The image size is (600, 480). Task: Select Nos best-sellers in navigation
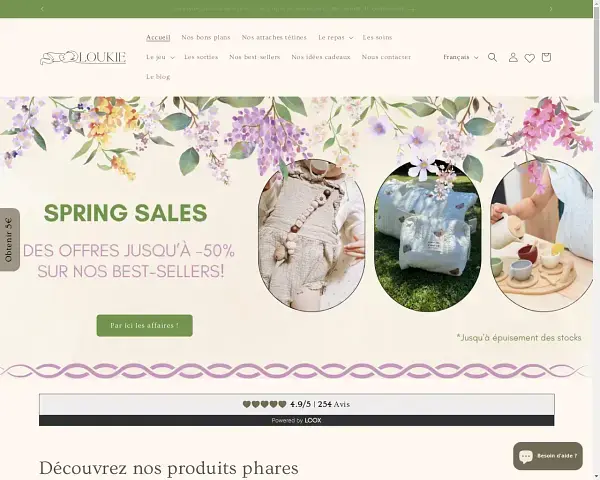pos(254,57)
